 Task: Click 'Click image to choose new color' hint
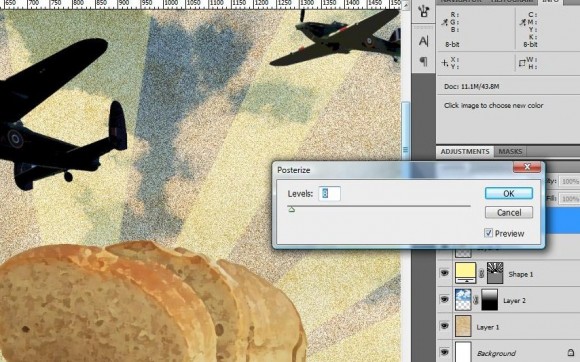493,105
